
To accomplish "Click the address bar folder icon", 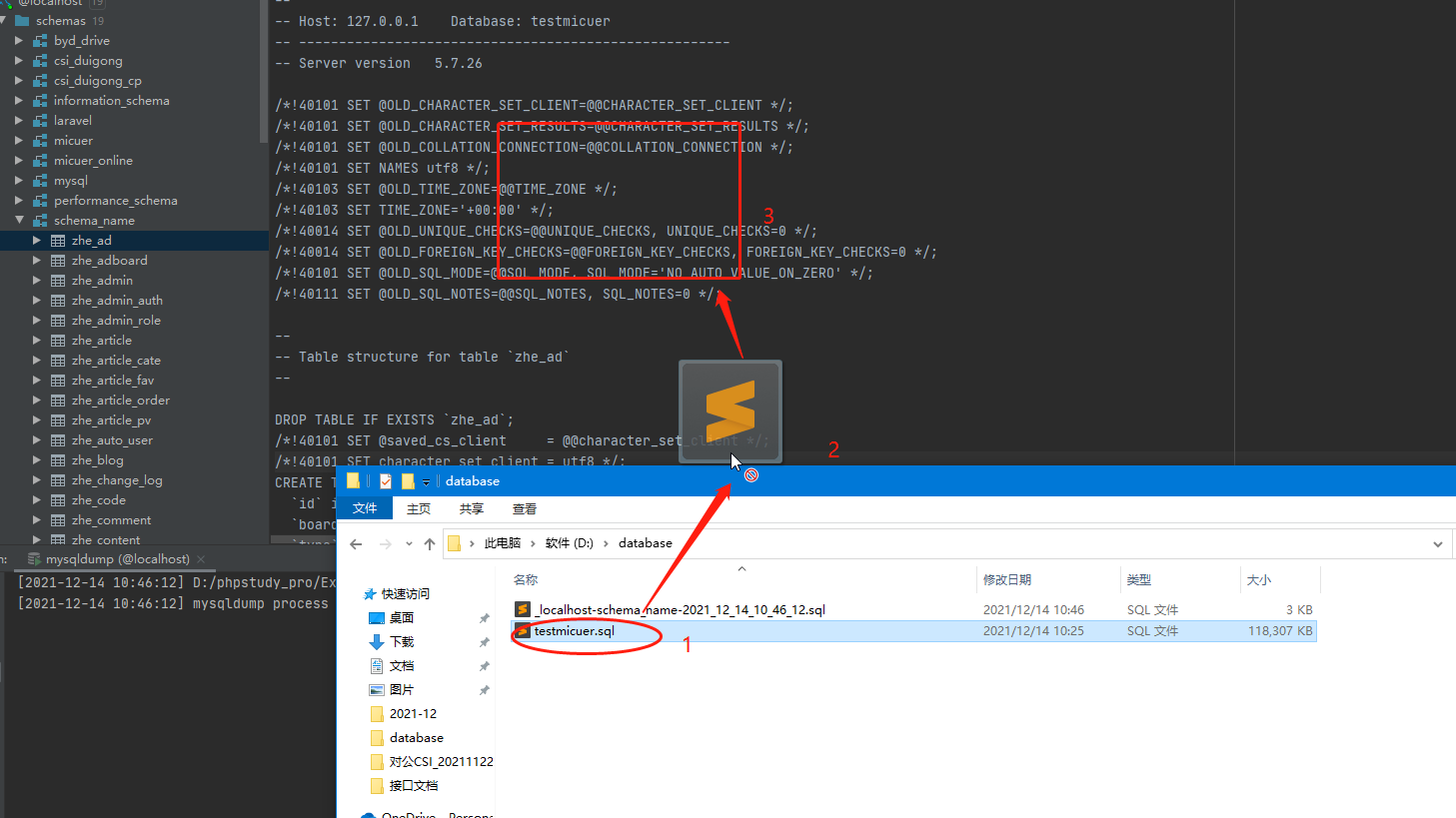I will (x=455, y=543).
